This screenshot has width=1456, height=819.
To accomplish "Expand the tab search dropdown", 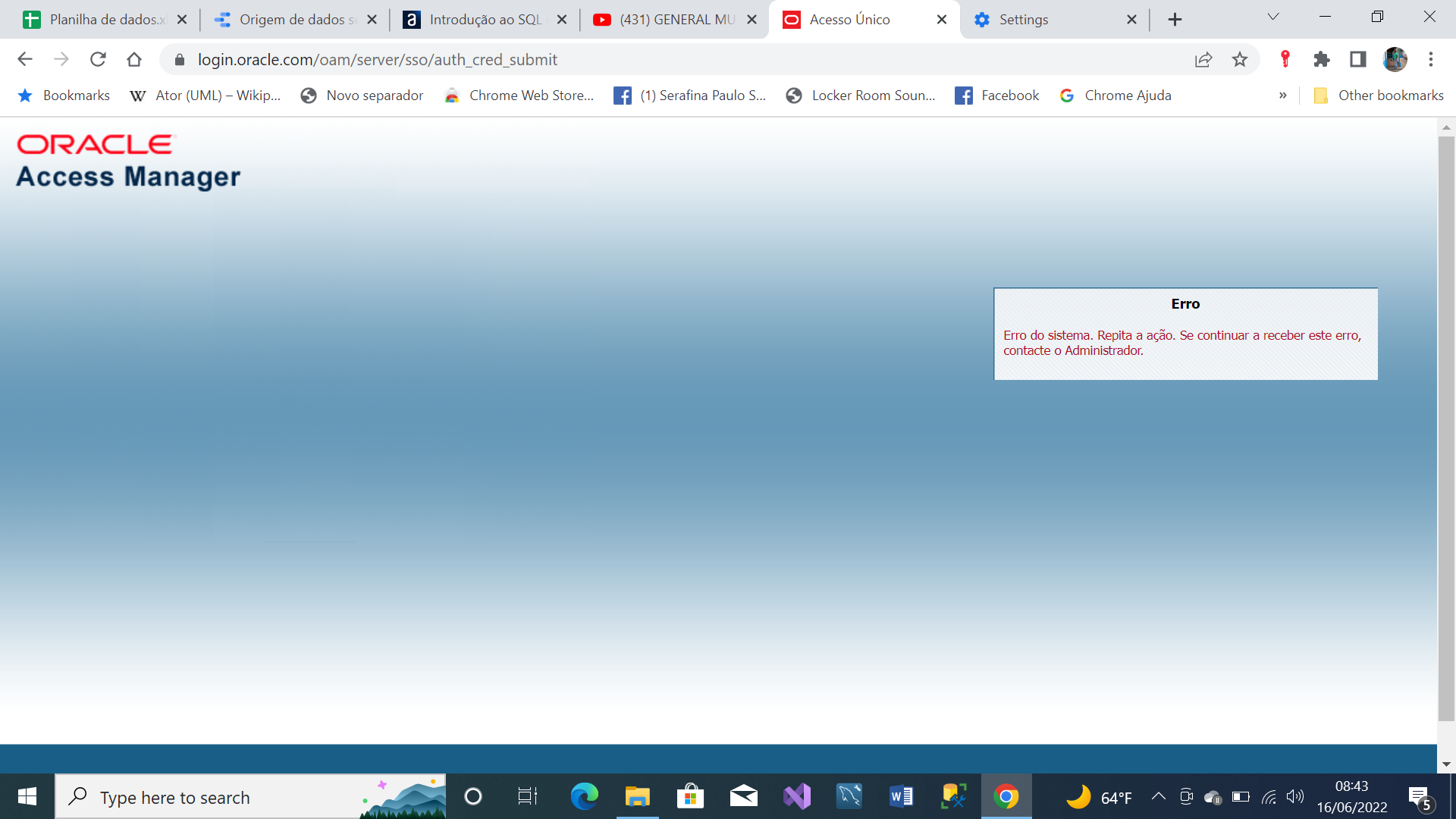I will point(1273,17).
